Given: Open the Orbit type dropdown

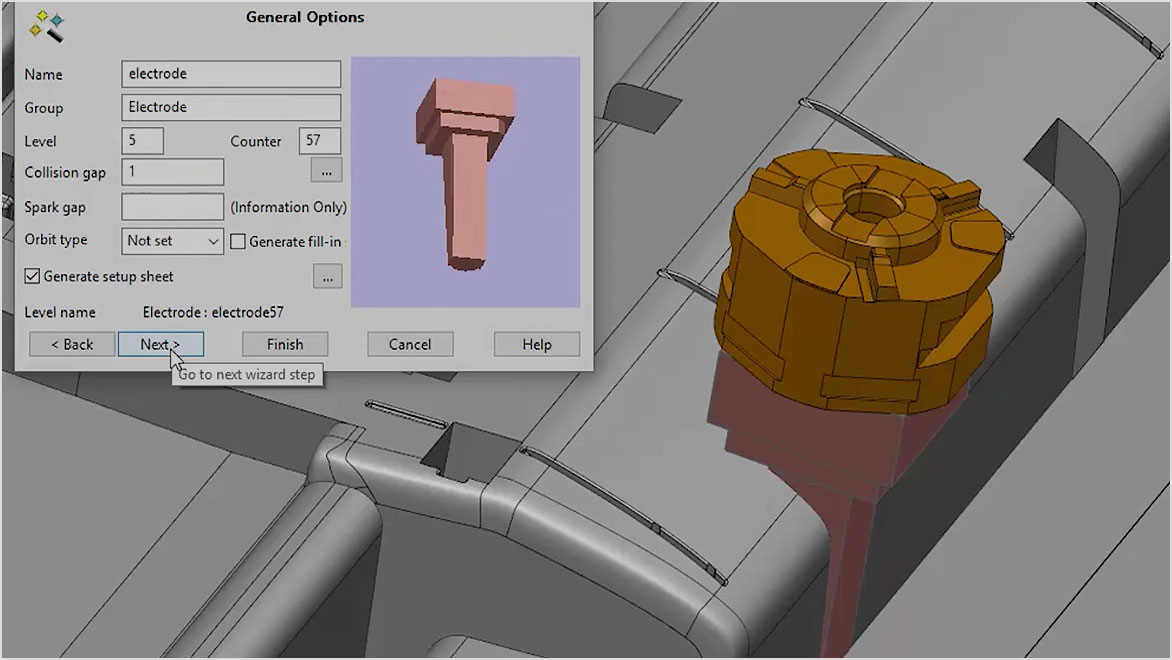Looking at the screenshot, I should [x=173, y=241].
